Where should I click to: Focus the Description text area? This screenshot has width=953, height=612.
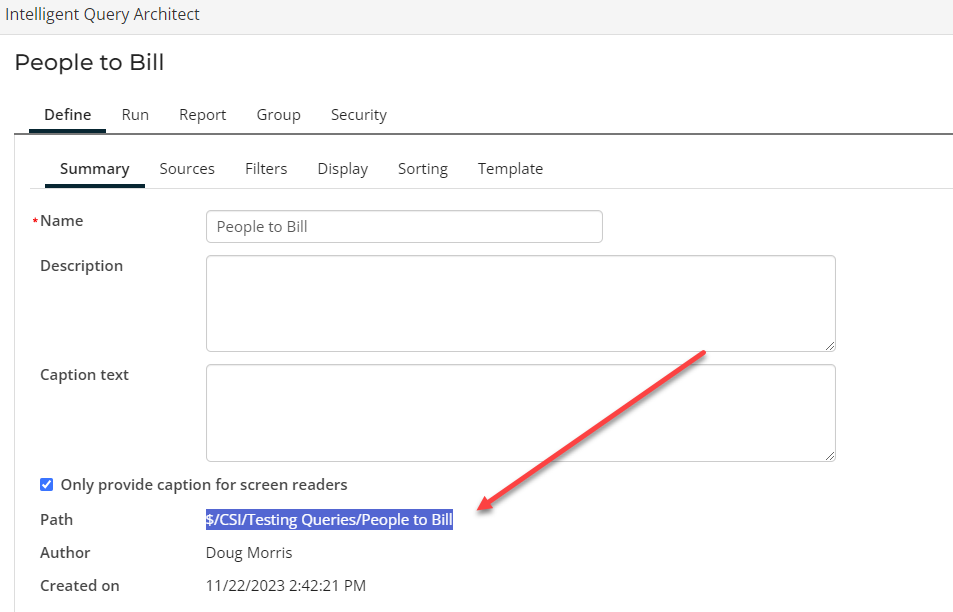coord(520,303)
